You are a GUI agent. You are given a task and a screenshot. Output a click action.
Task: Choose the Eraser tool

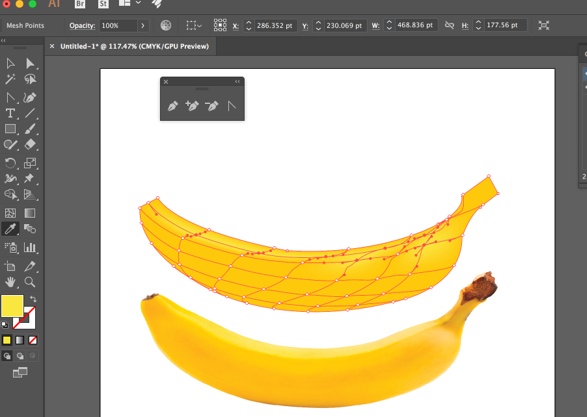point(30,144)
